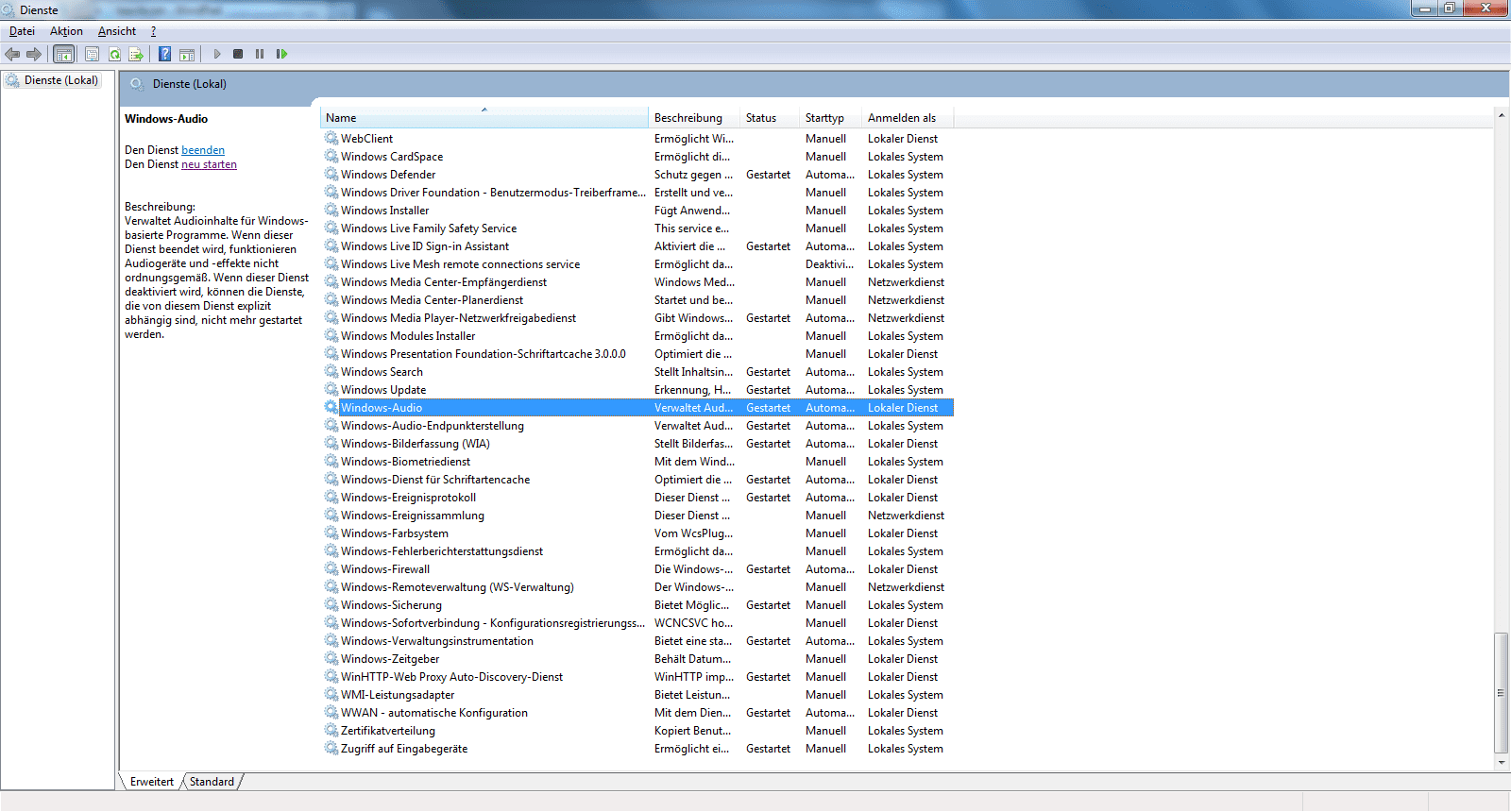Viewport: 1511px width, 812px height.
Task: Sort by the Anmelden als column header
Action: pos(907,118)
